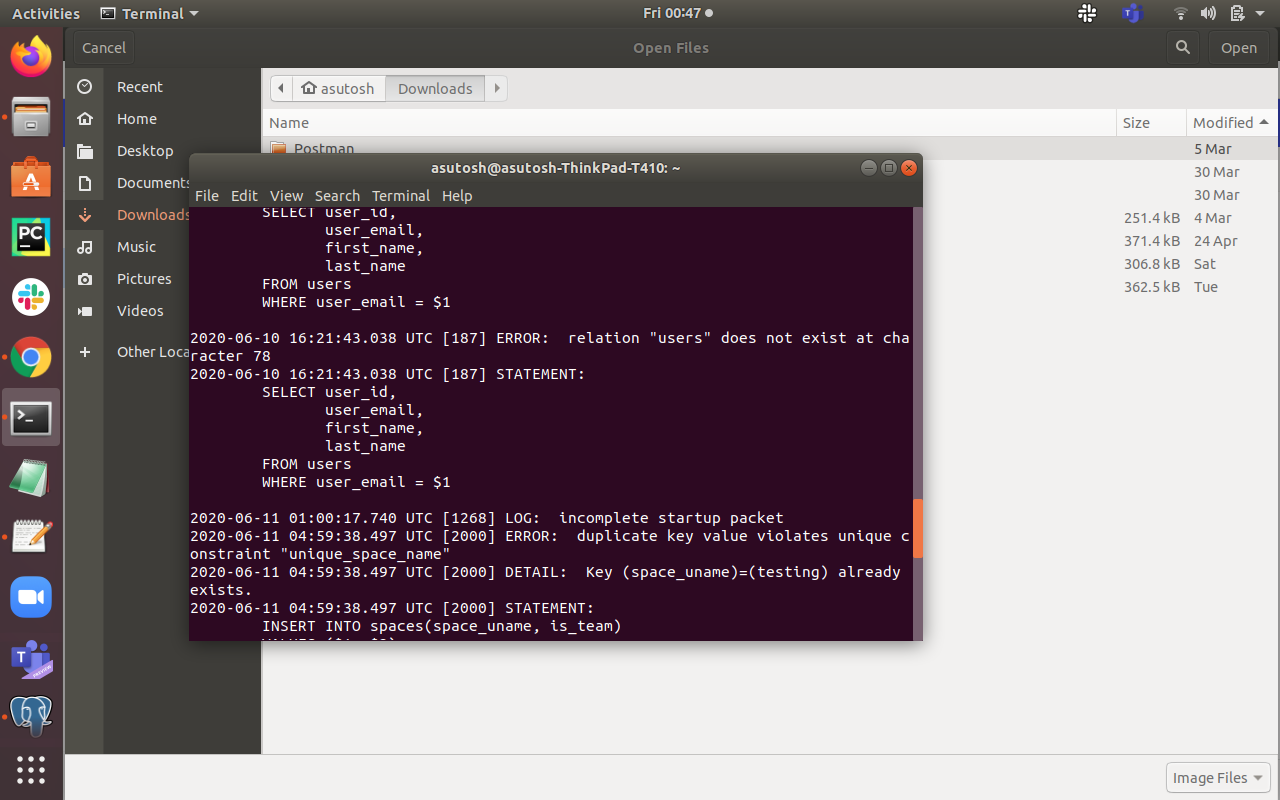The width and height of the screenshot is (1280, 800).
Task: Open the clock and calendar in top bar
Action: coord(677,13)
